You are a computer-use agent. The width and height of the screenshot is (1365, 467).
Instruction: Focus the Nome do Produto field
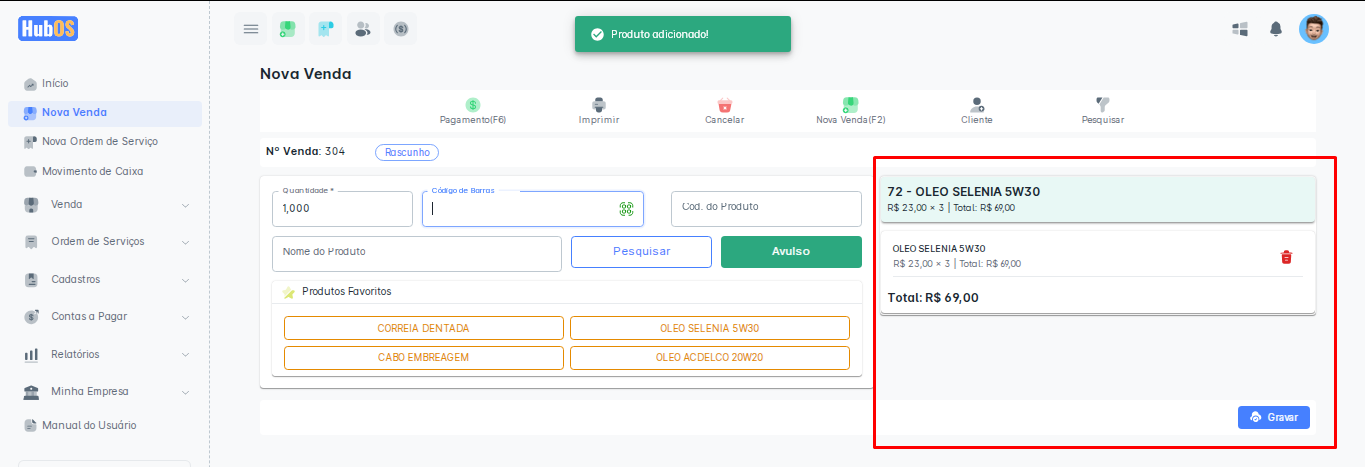tap(417, 253)
